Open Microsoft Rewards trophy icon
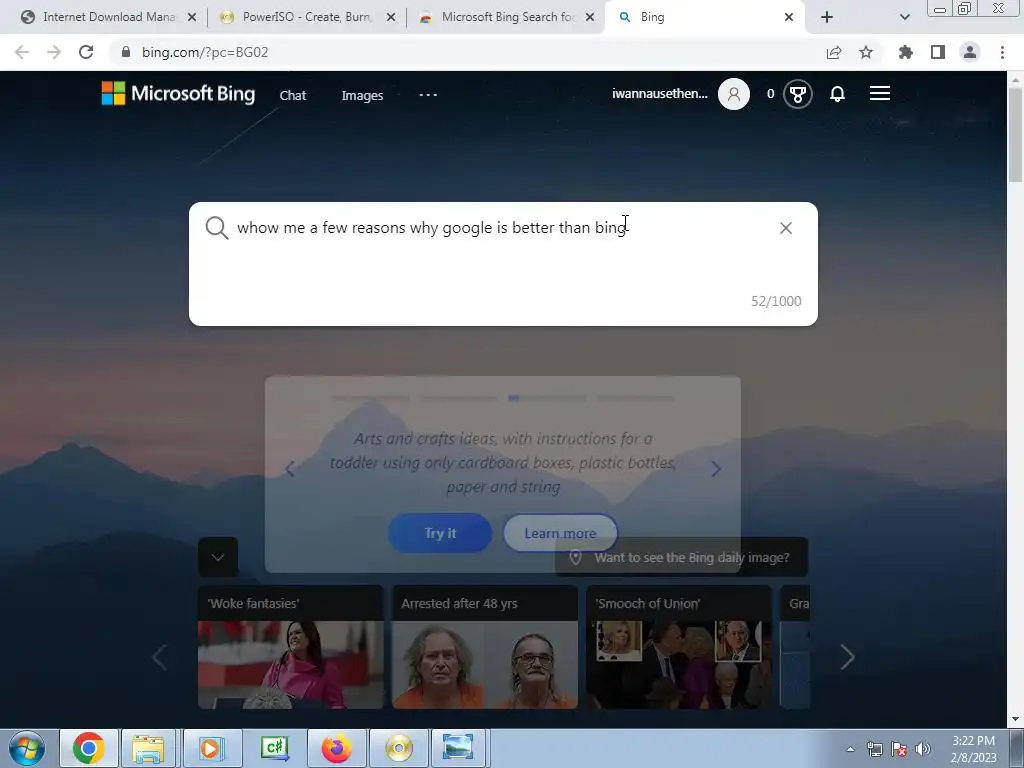 point(797,94)
